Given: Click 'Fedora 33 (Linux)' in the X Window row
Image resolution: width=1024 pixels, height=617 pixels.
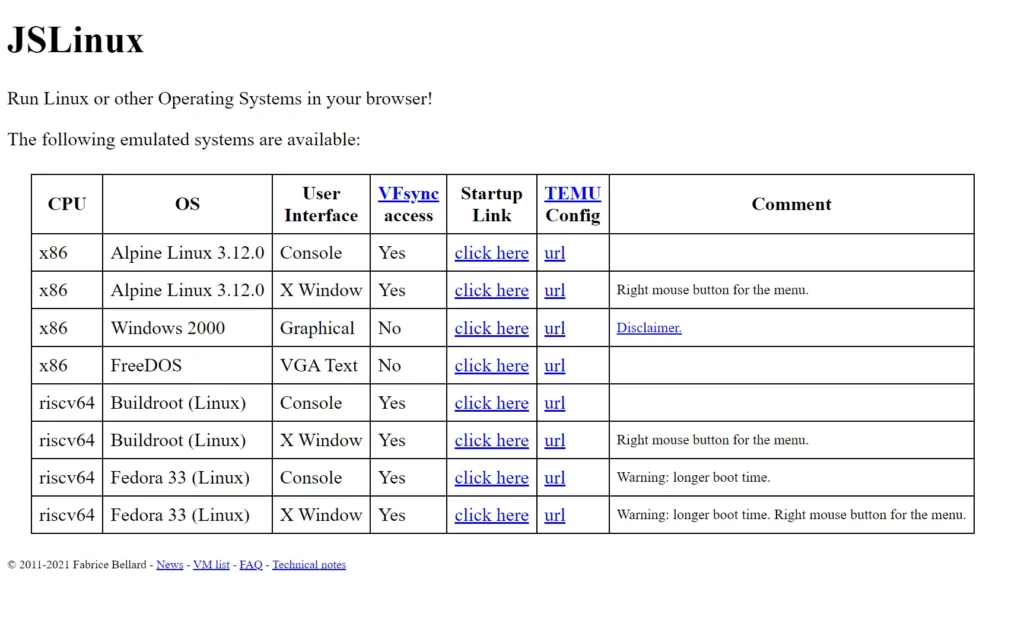Looking at the screenshot, I should tap(180, 514).
